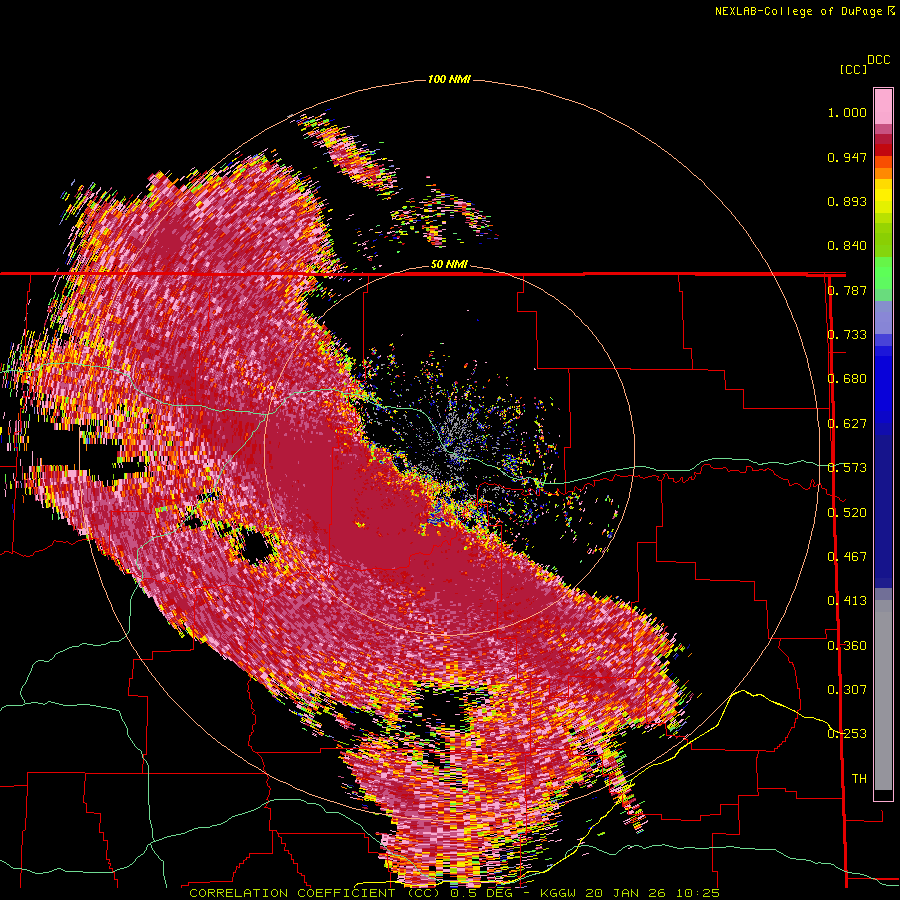Click the 0.733 color scale value
The width and height of the screenshot is (900, 900).
[x=847, y=335]
